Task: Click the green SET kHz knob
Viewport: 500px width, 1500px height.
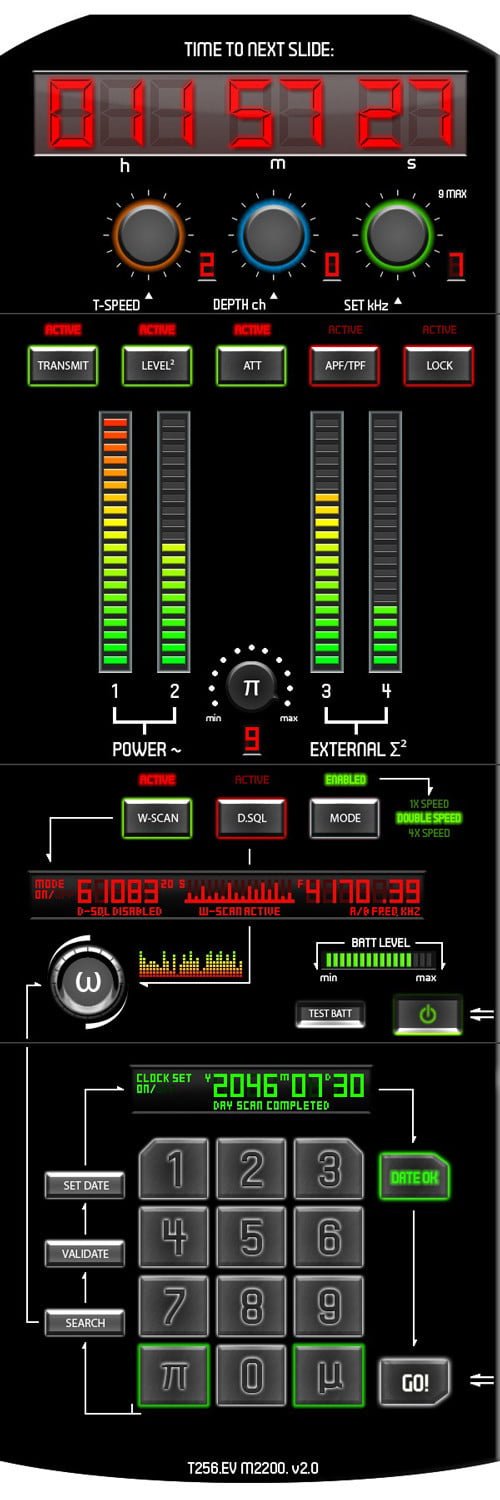Action: pyautogui.click(x=396, y=234)
